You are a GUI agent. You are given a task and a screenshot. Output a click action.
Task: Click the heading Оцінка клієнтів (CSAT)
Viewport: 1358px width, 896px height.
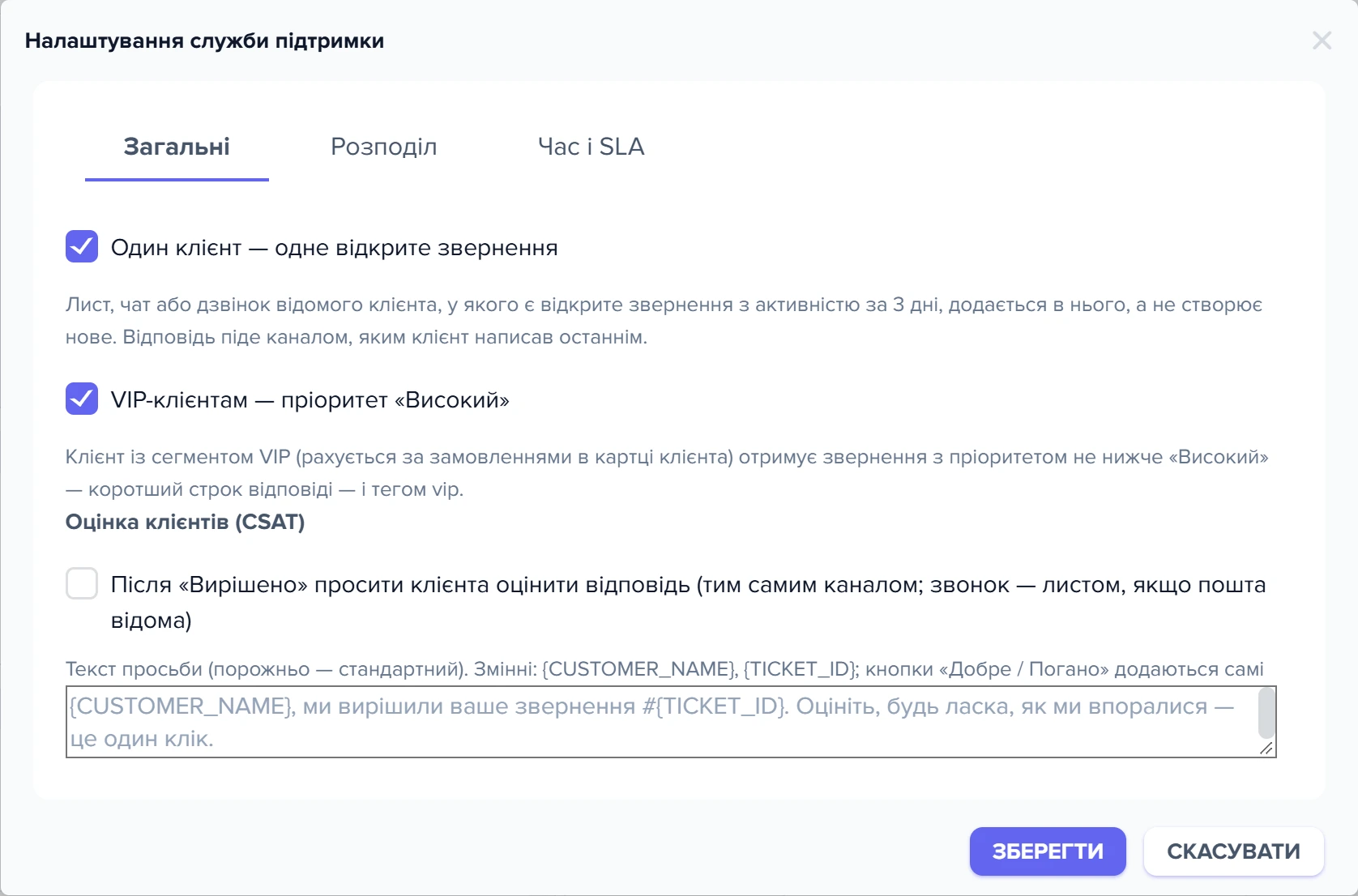[185, 522]
